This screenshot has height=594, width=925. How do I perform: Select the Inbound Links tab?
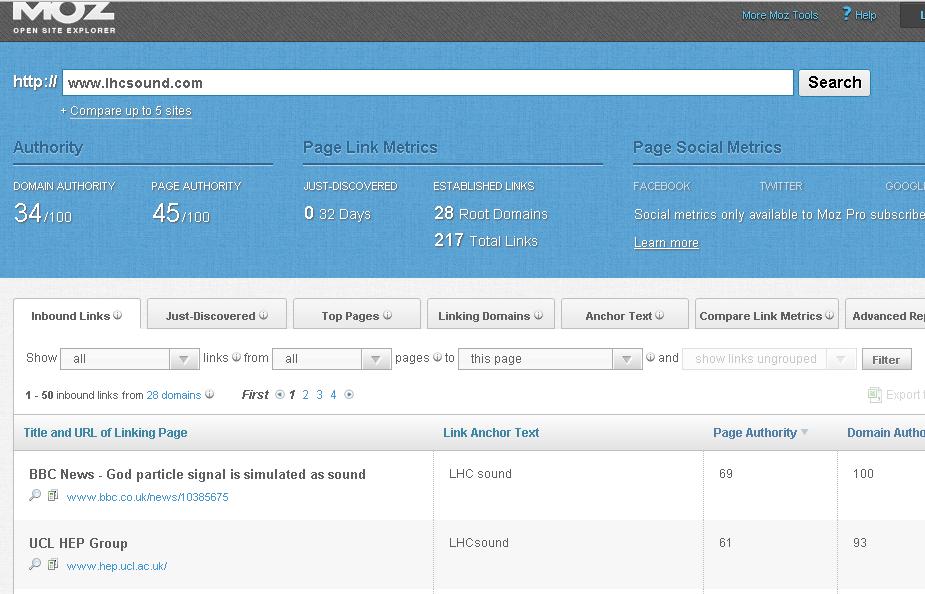coord(77,315)
